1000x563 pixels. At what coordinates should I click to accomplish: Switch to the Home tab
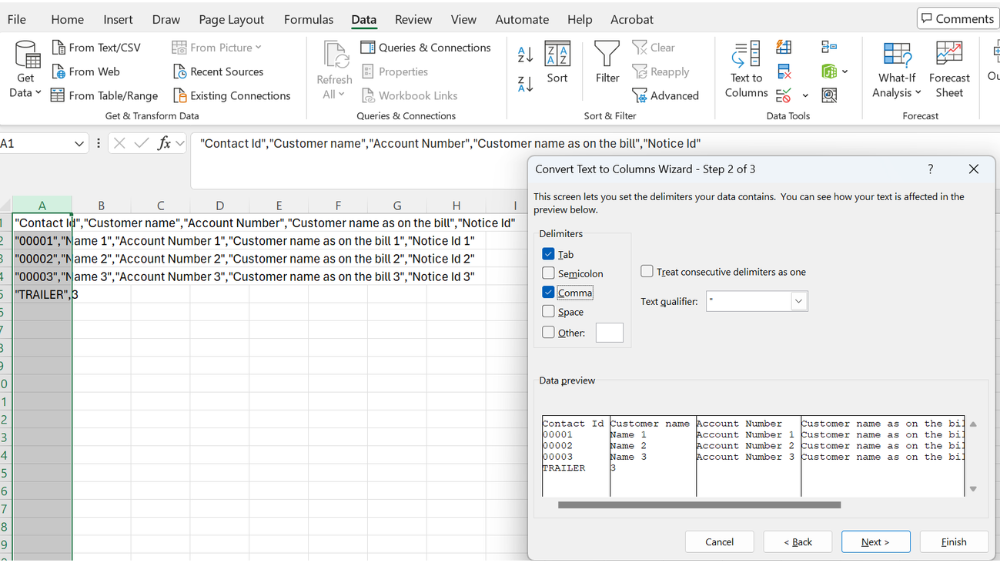(x=67, y=20)
